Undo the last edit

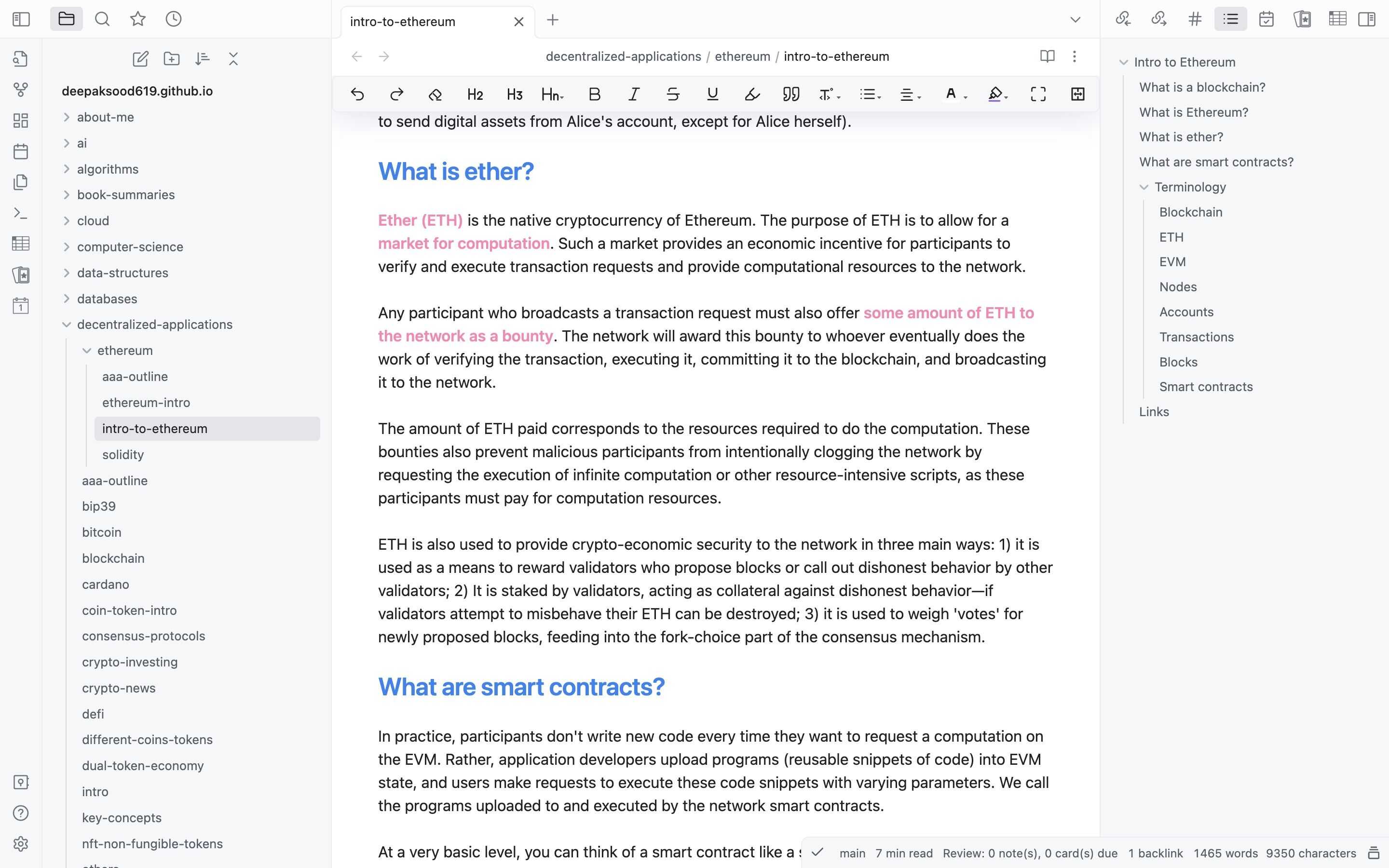[357, 94]
